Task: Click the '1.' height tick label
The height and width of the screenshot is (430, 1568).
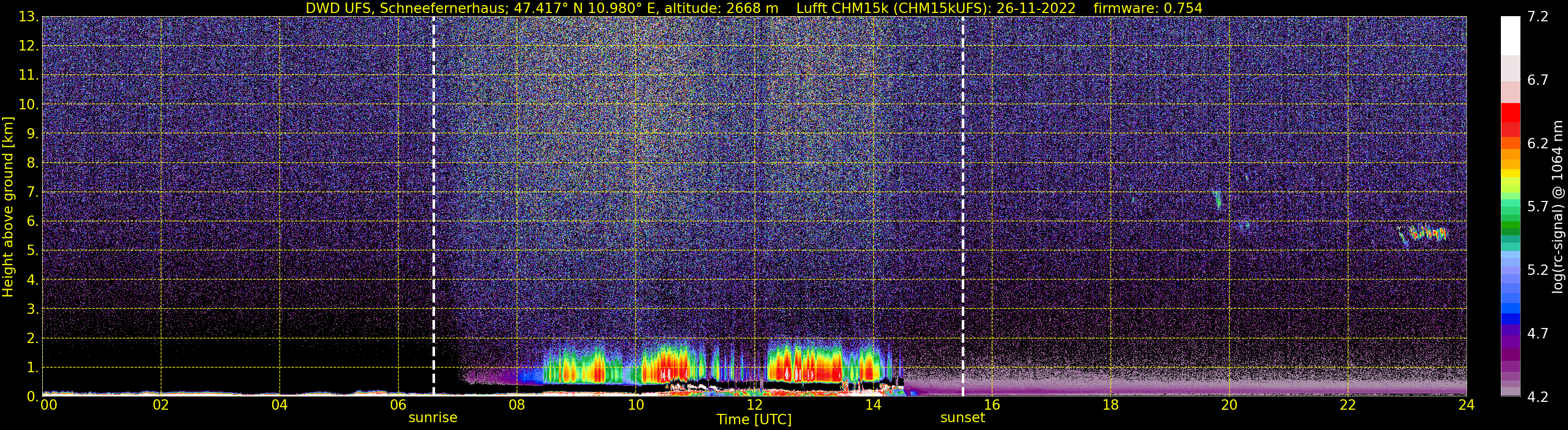Action: [32, 367]
